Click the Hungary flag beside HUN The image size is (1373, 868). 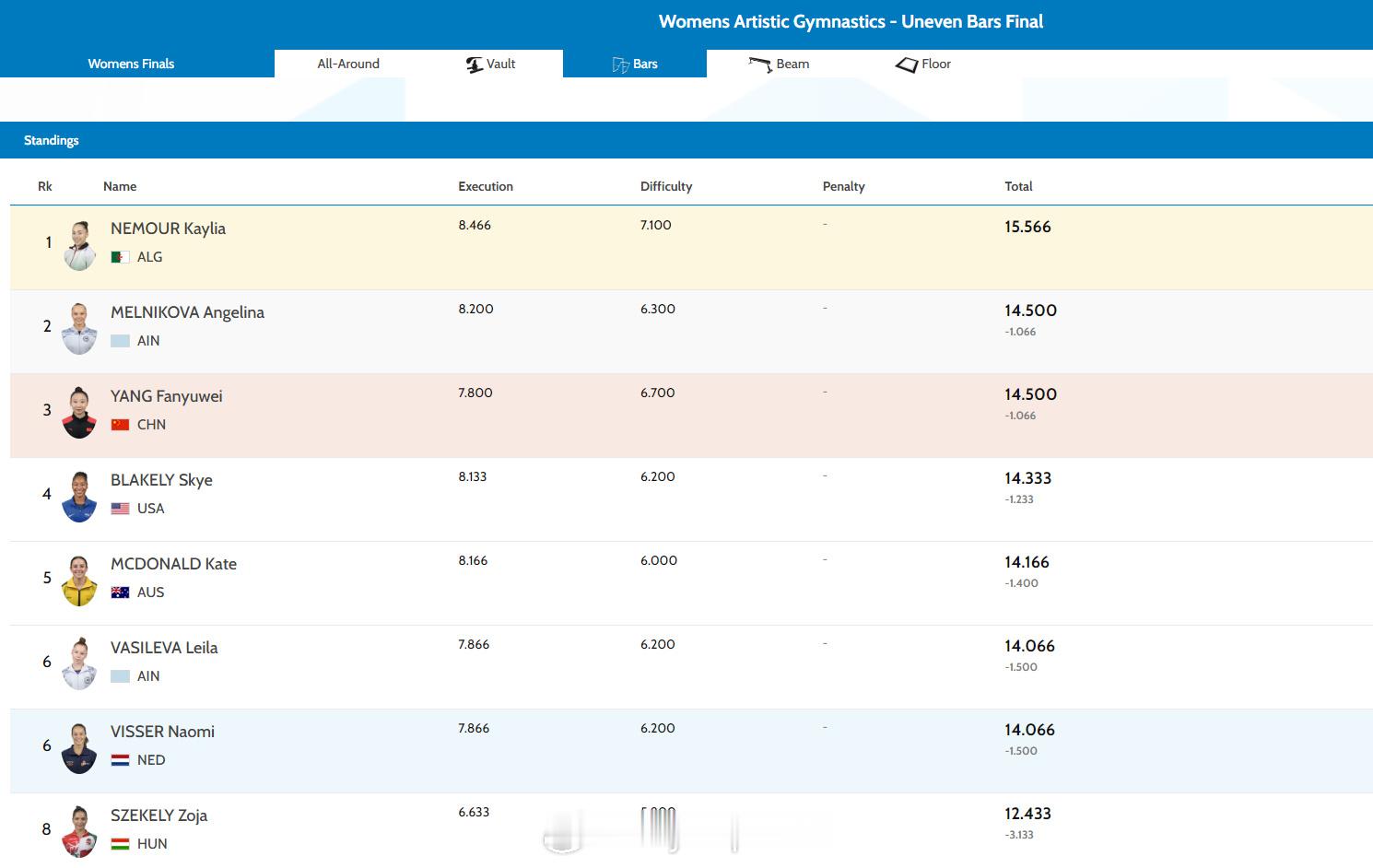click(120, 844)
